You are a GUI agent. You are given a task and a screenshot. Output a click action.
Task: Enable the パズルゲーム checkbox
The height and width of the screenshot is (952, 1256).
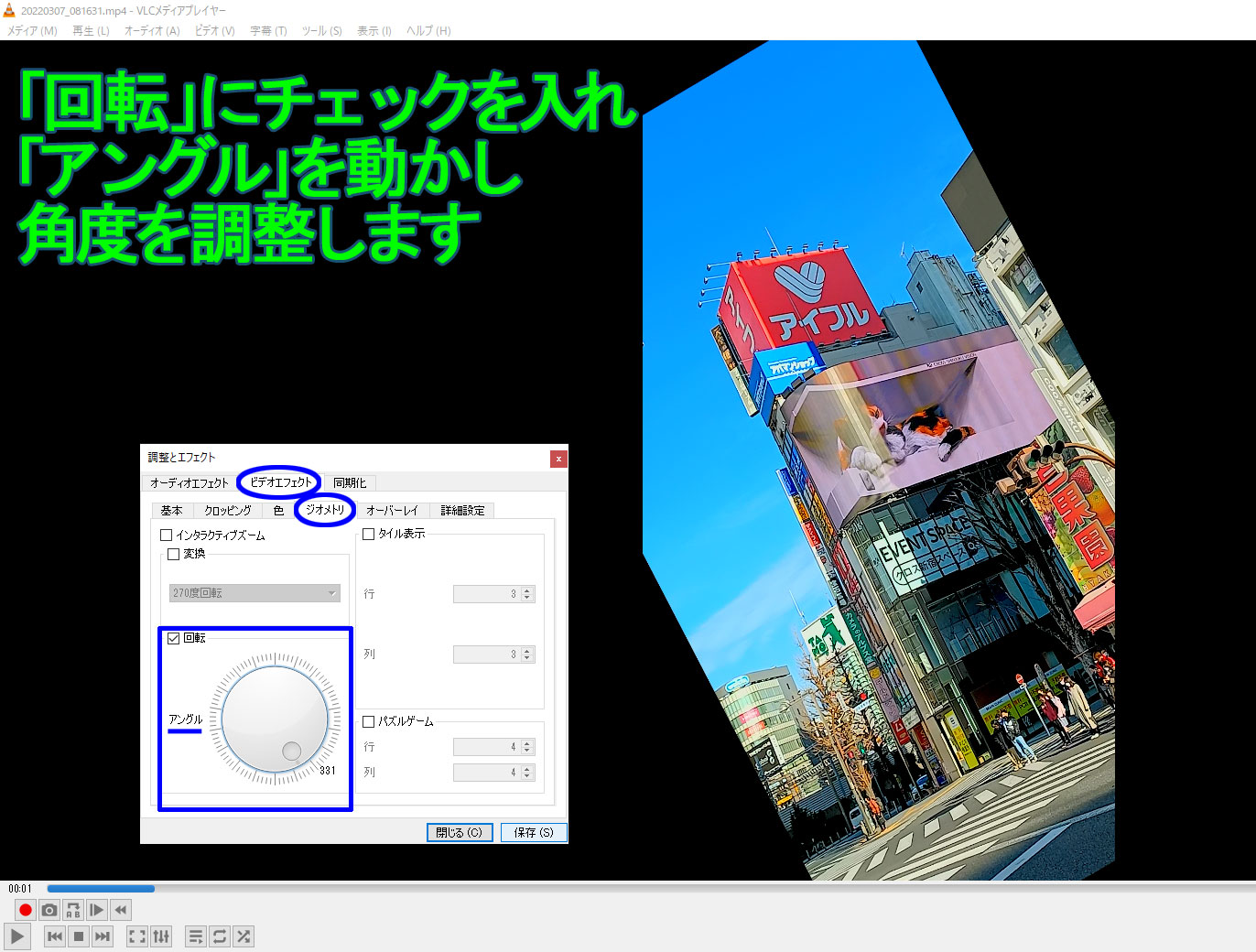pyautogui.click(x=369, y=721)
